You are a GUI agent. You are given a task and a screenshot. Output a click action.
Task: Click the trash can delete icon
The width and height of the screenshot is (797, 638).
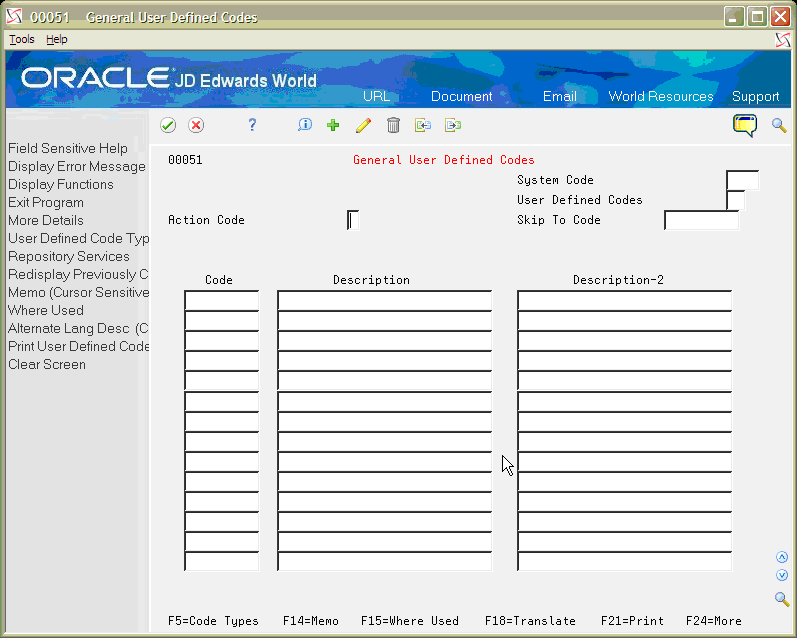point(393,125)
